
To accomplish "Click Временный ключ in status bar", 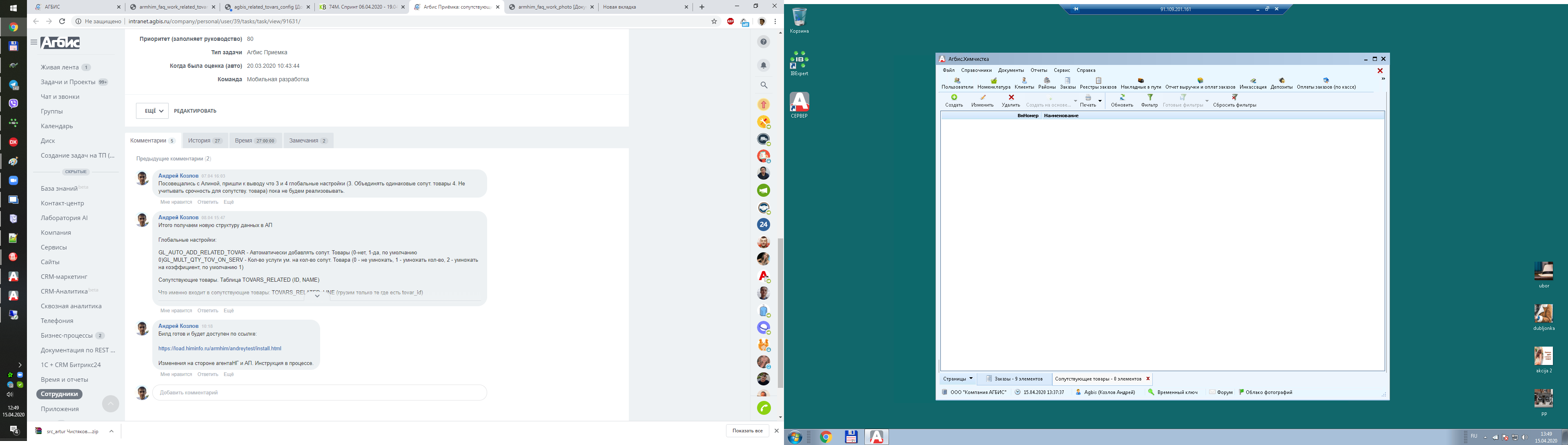I will 1172,393.
